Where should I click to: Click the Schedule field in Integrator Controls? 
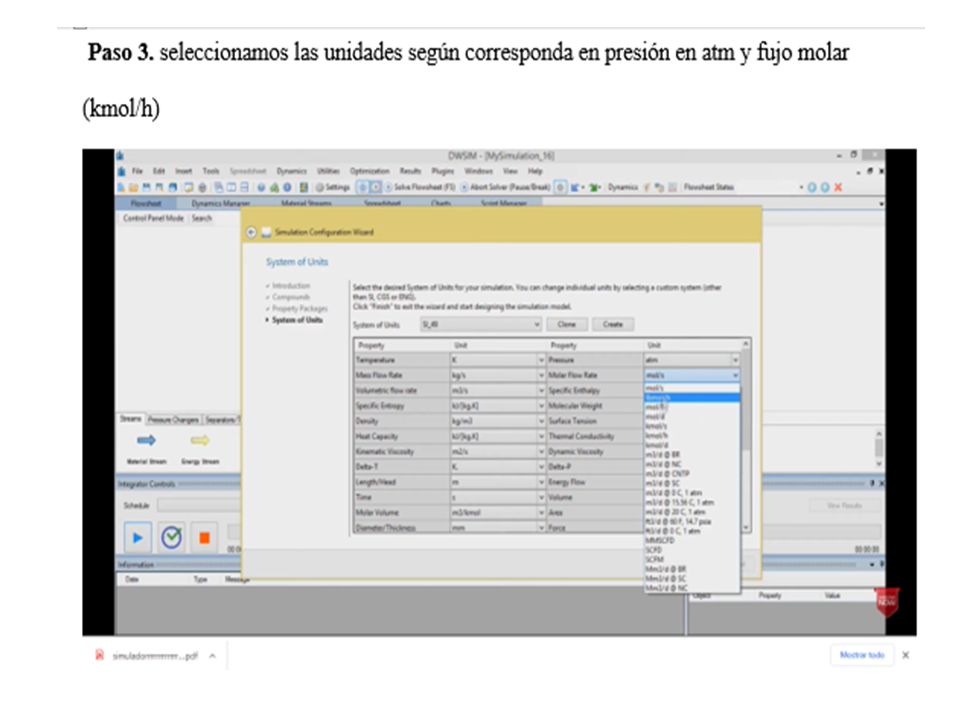click(199, 506)
